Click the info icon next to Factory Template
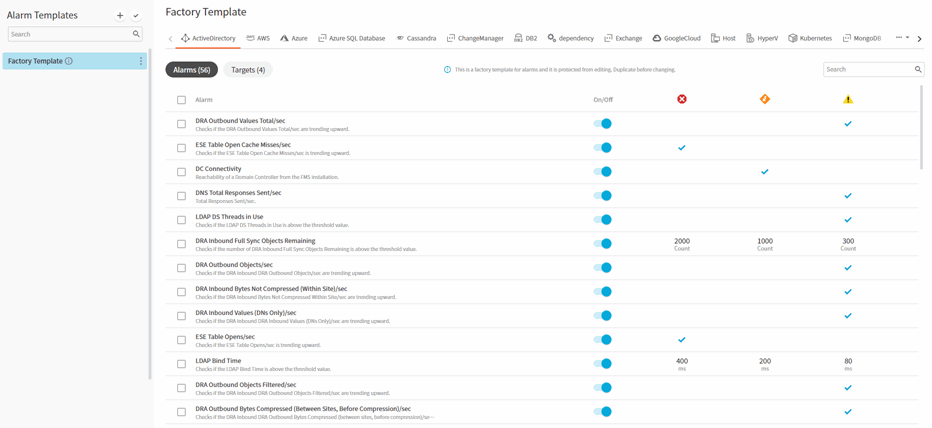Screen dimensions: 932x428 point(69,61)
